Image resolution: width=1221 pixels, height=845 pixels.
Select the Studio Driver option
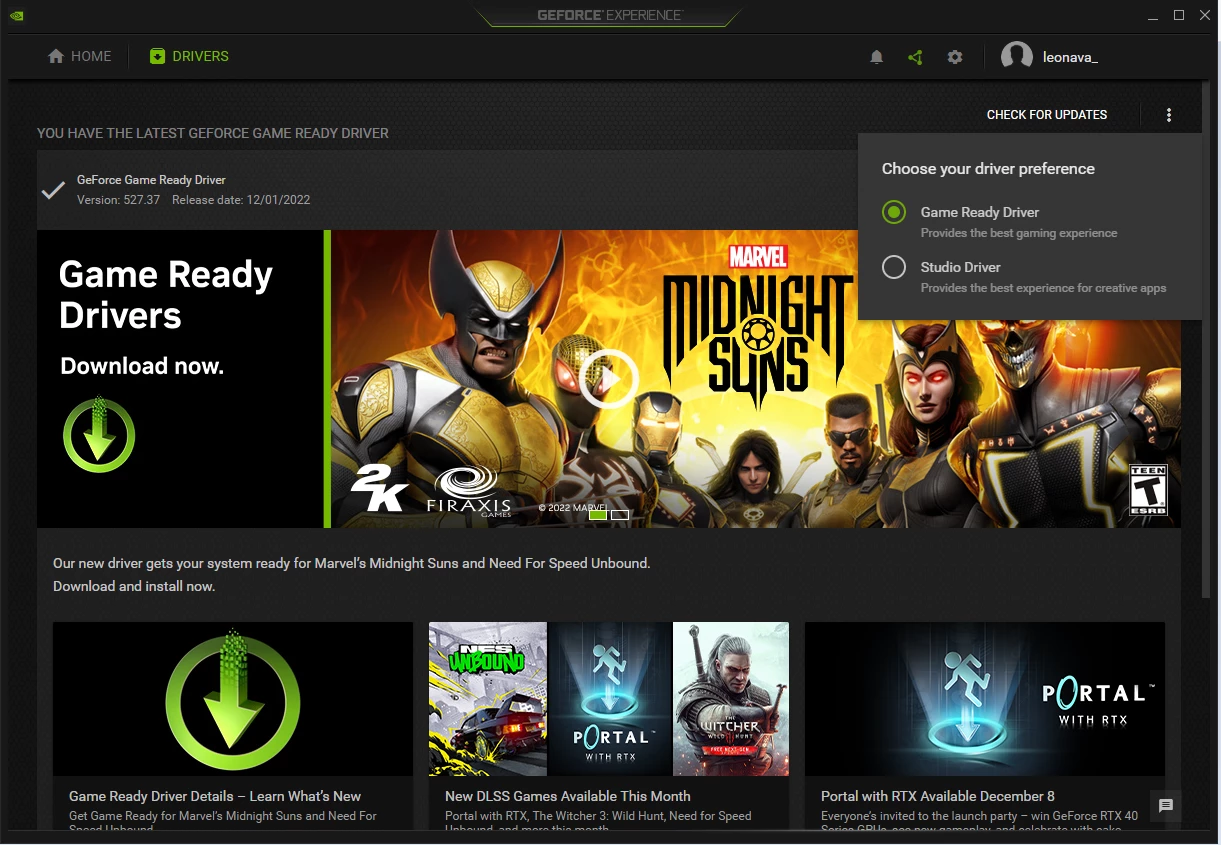[894, 267]
